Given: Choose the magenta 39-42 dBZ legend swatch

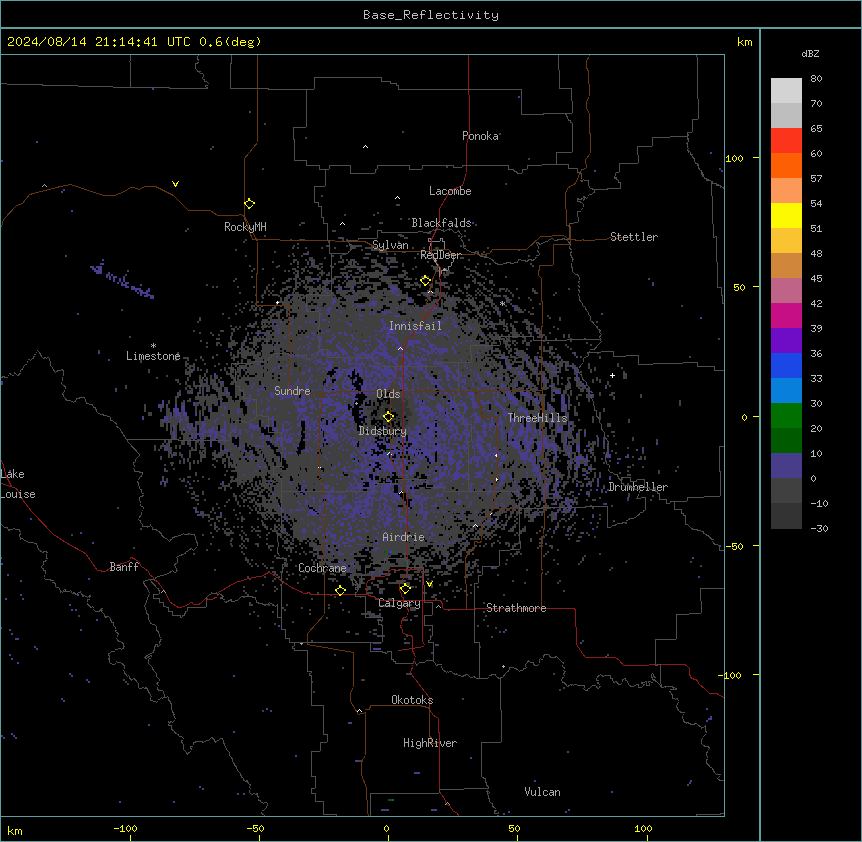Looking at the screenshot, I should coord(786,315).
